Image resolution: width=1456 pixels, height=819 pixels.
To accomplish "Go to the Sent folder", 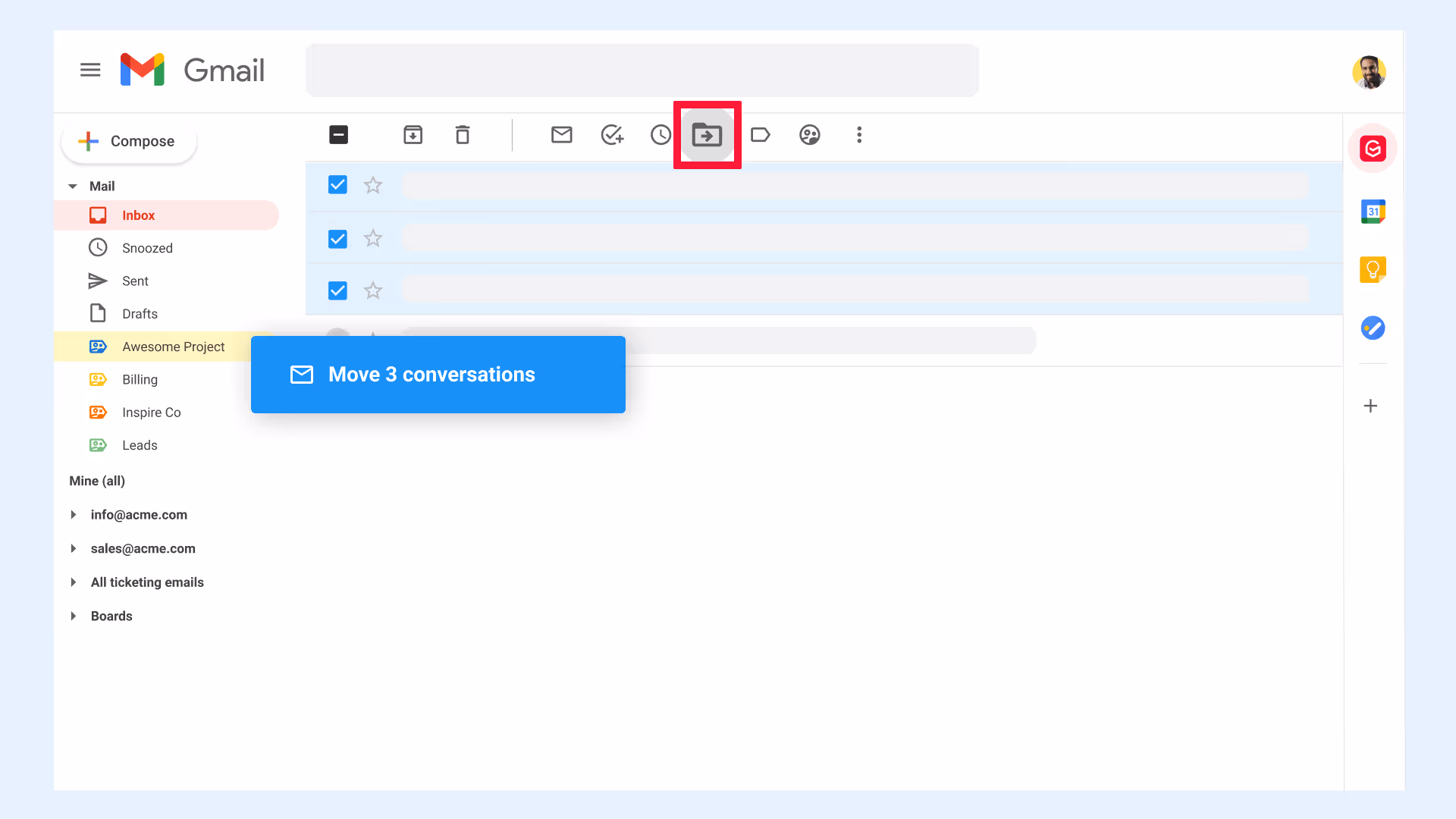I will pos(135,281).
